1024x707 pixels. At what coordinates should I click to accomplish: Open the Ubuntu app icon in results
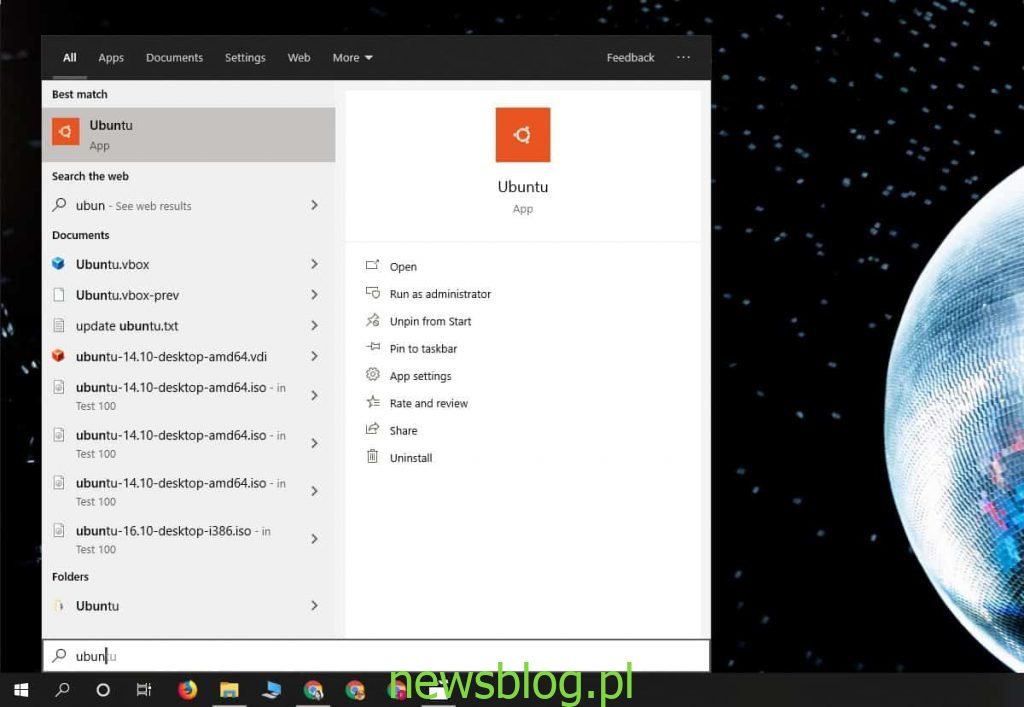click(65, 133)
